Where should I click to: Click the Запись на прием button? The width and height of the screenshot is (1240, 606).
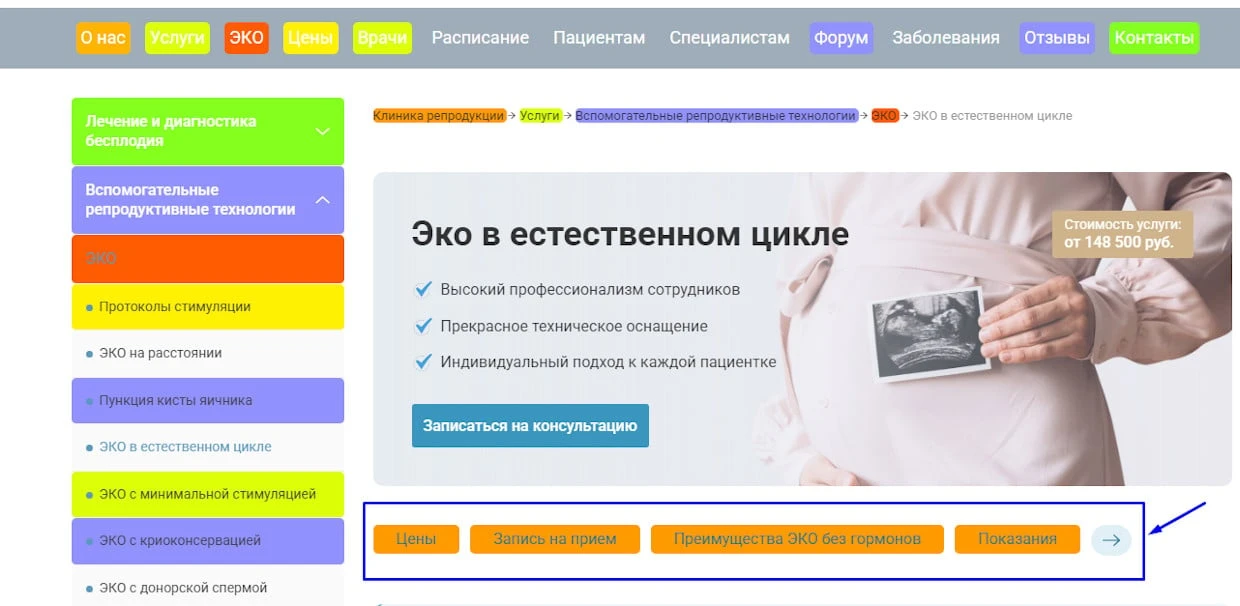[x=554, y=539]
